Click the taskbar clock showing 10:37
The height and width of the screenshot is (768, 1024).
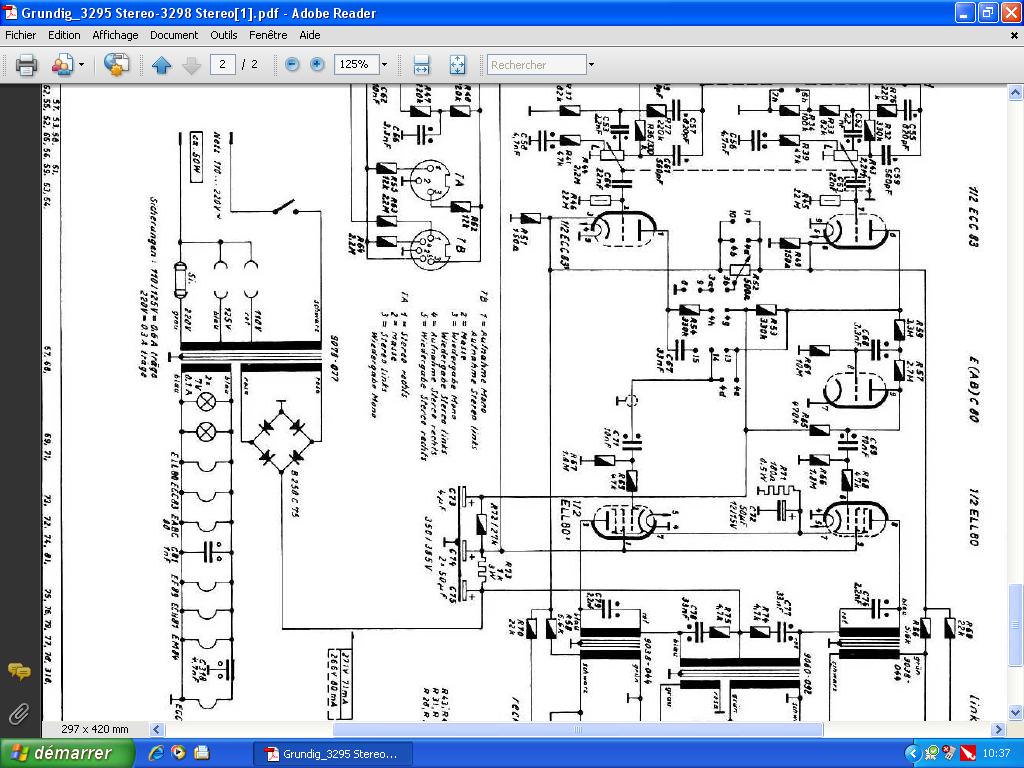996,754
